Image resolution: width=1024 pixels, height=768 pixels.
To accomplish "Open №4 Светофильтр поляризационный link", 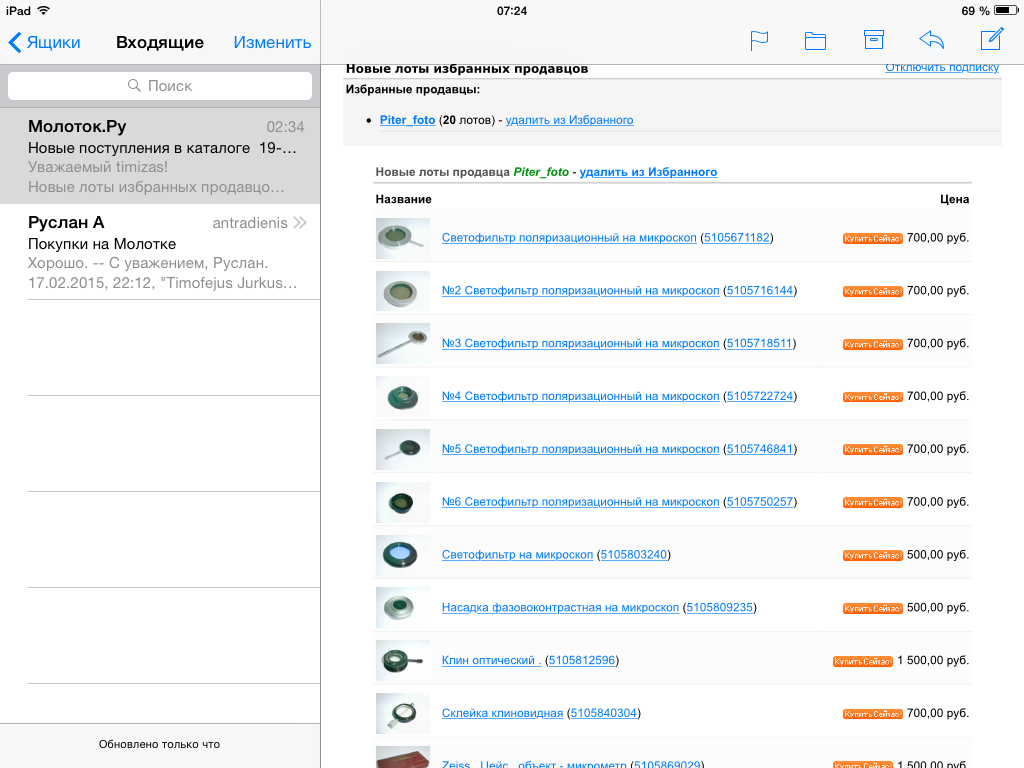I will click(580, 396).
